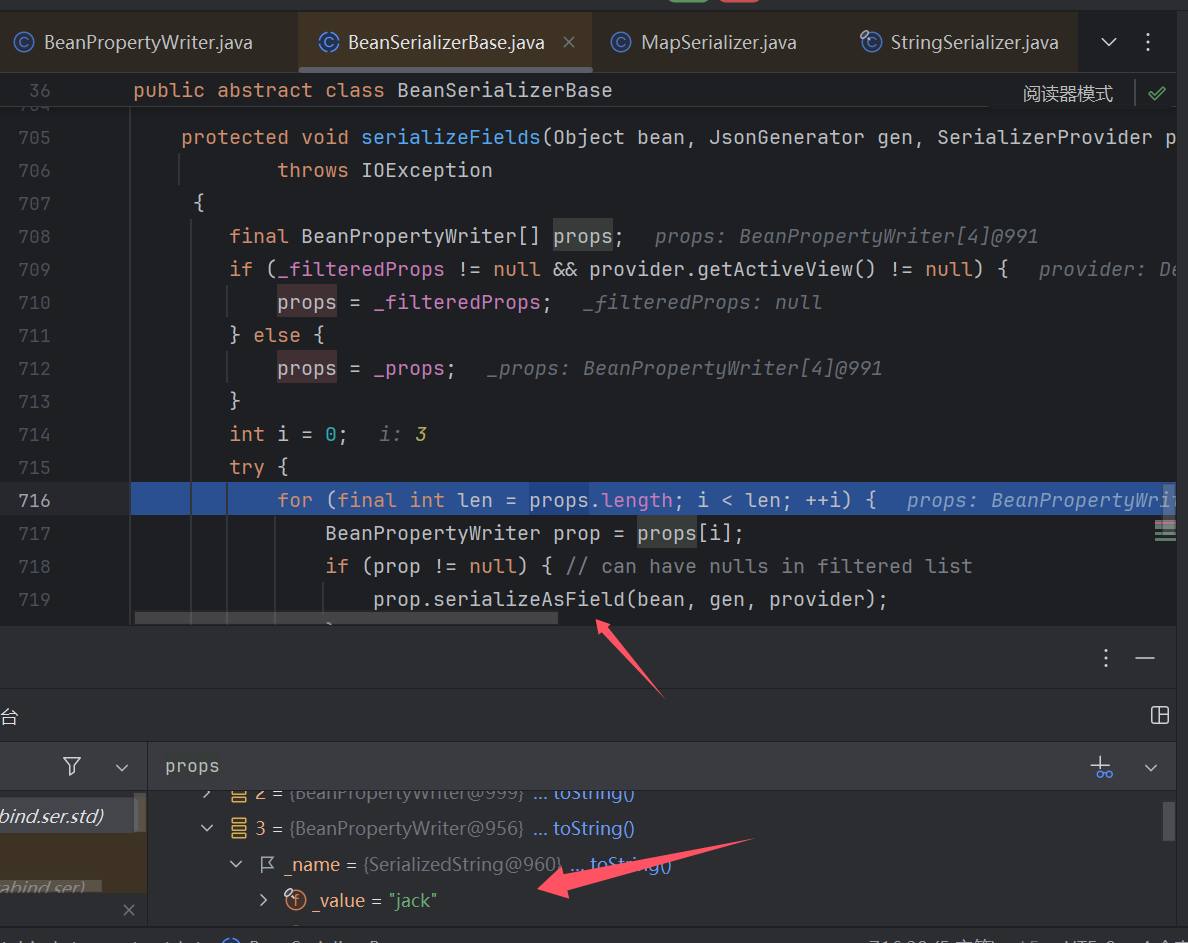Click the BeanSerializerBase.java class file icon
The width and height of the screenshot is (1188, 943).
pyautogui.click(x=328, y=42)
